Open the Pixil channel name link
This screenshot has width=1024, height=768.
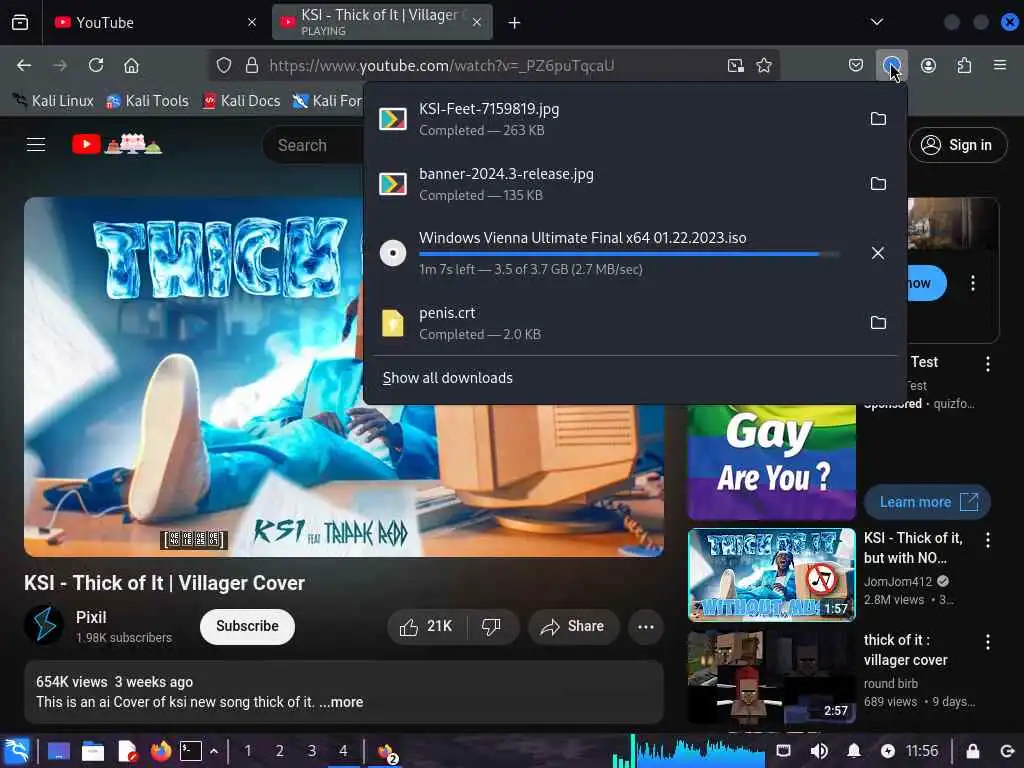click(91, 617)
